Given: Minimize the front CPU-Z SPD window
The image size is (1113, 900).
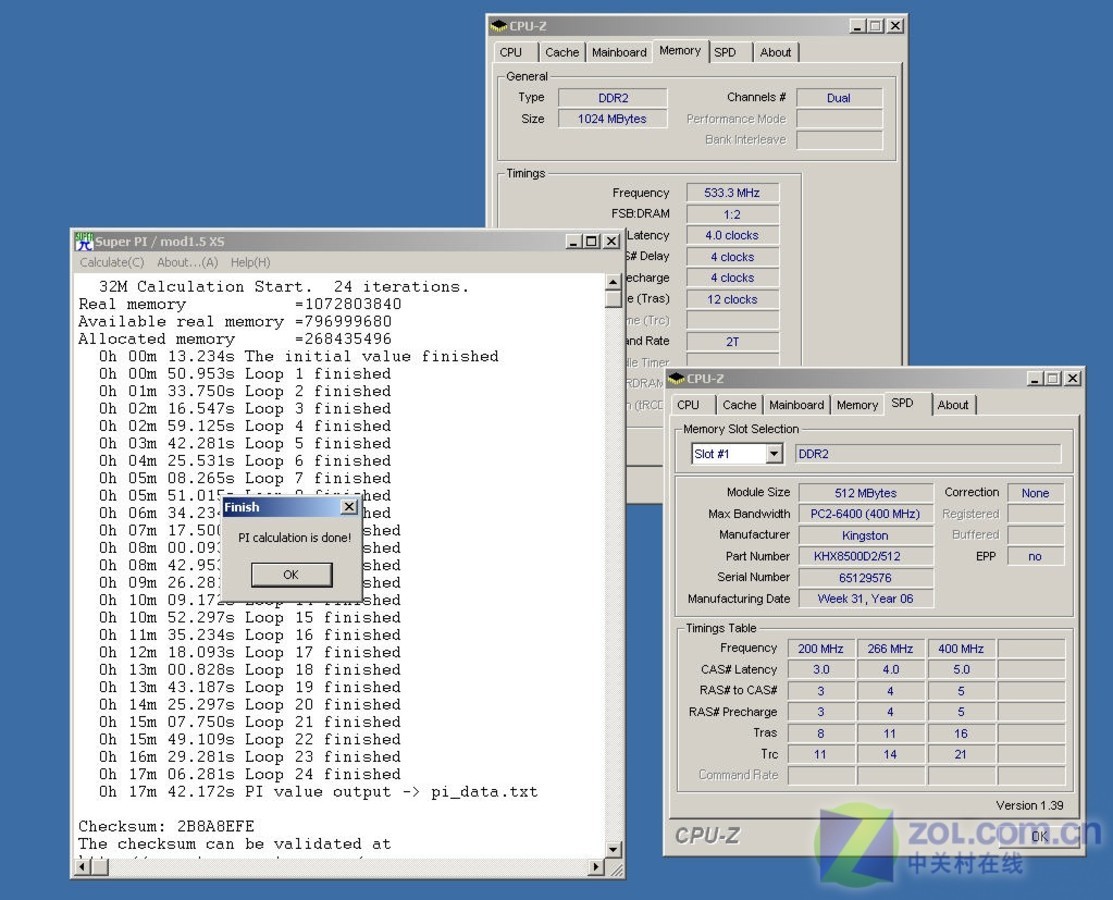Looking at the screenshot, I should click(1036, 378).
